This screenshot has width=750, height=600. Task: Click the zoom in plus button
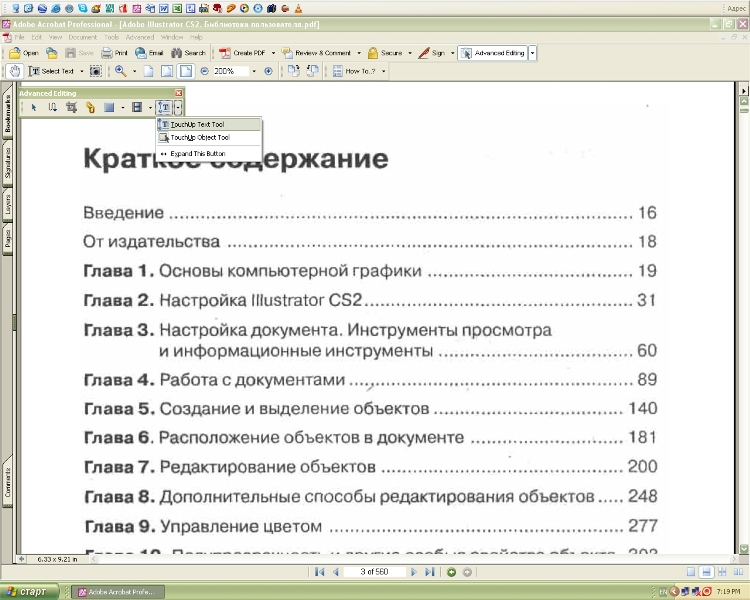[x=268, y=71]
